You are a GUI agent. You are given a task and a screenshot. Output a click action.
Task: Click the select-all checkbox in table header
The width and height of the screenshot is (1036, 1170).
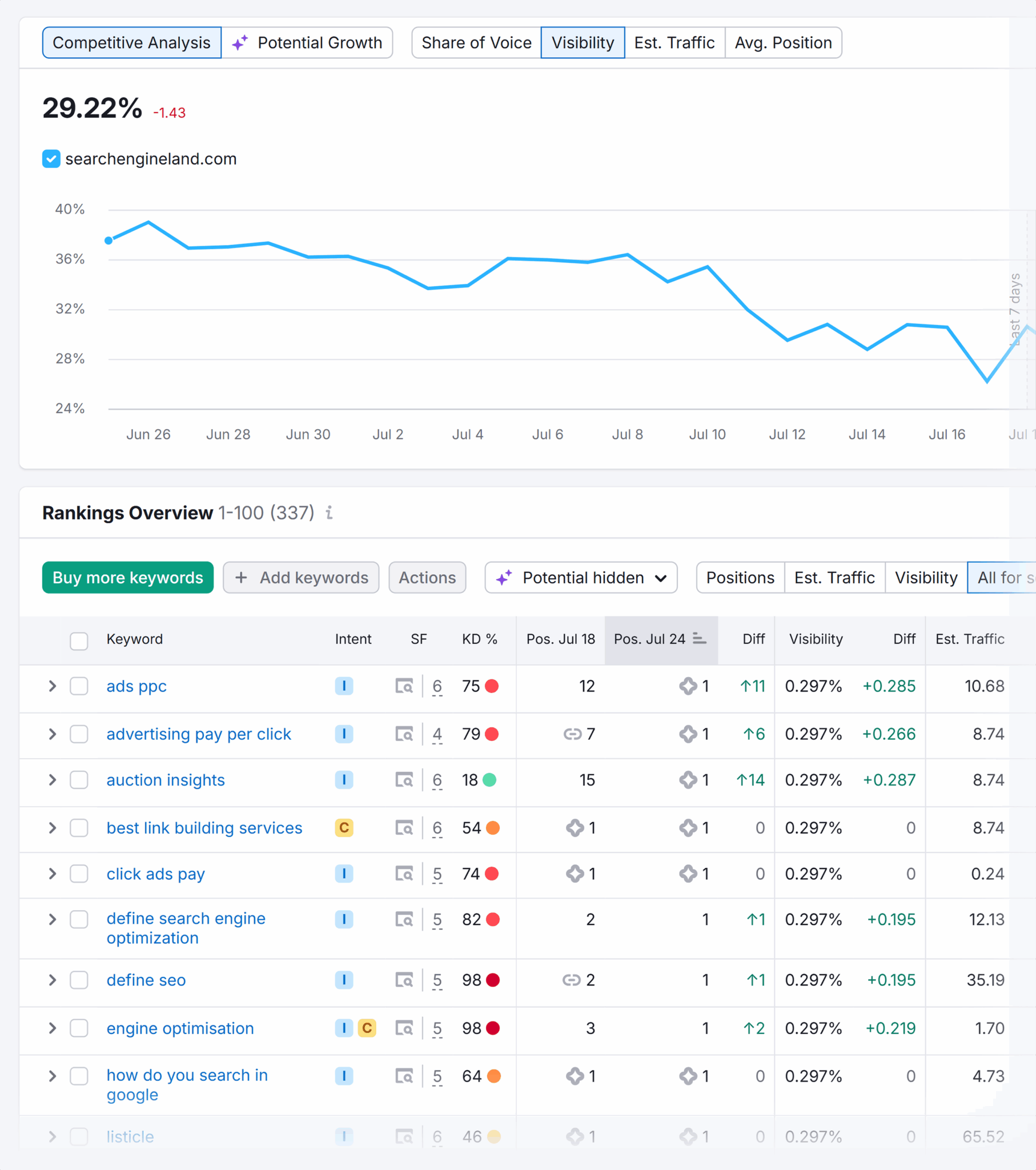coord(79,642)
